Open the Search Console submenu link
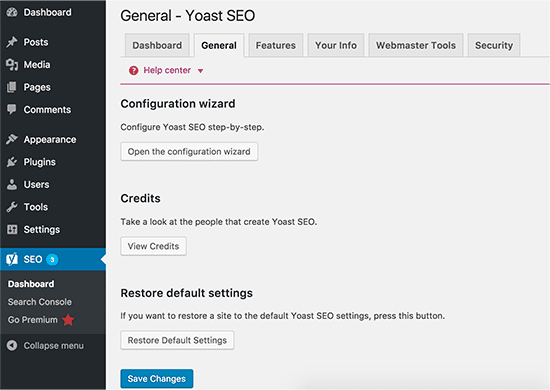The height and width of the screenshot is (390, 550). [x=40, y=302]
